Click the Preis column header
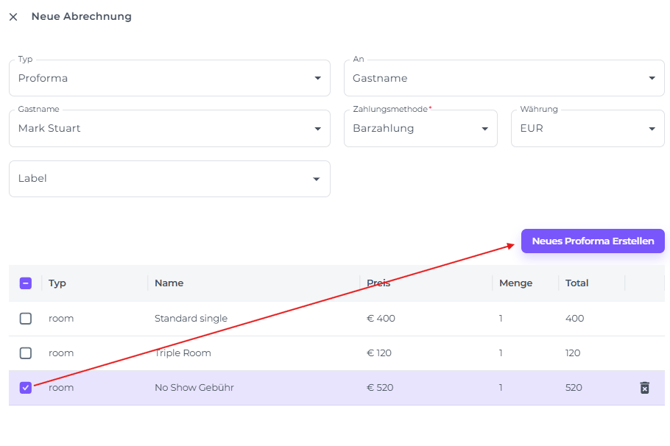The image size is (670, 446). coord(378,283)
